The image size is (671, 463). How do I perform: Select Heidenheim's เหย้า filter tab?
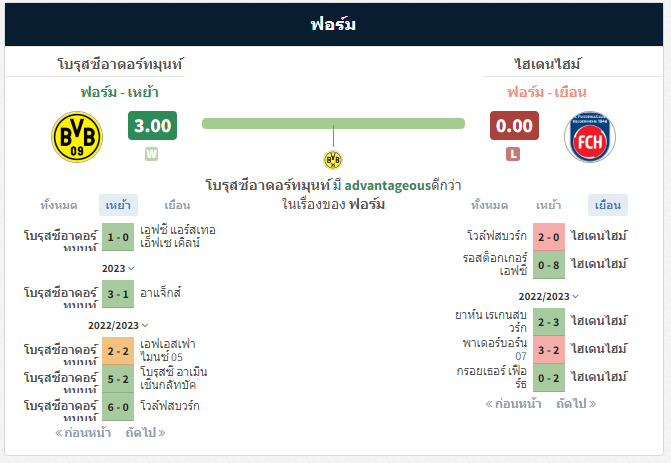click(x=549, y=205)
